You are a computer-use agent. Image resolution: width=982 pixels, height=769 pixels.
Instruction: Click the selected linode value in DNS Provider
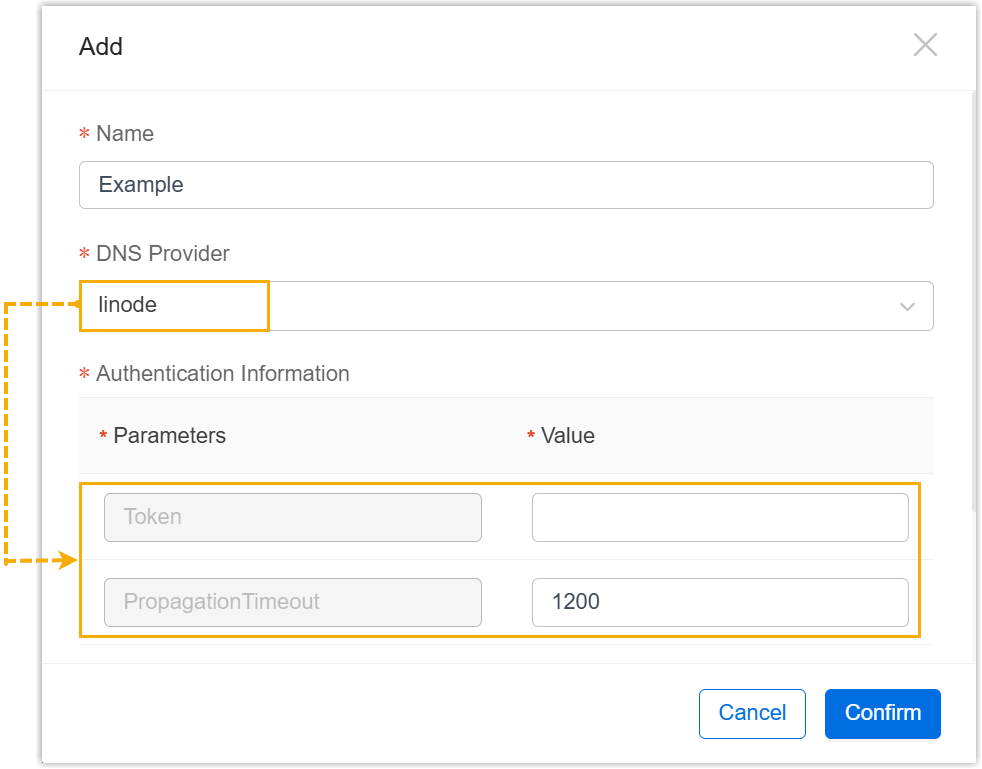click(x=128, y=305)
